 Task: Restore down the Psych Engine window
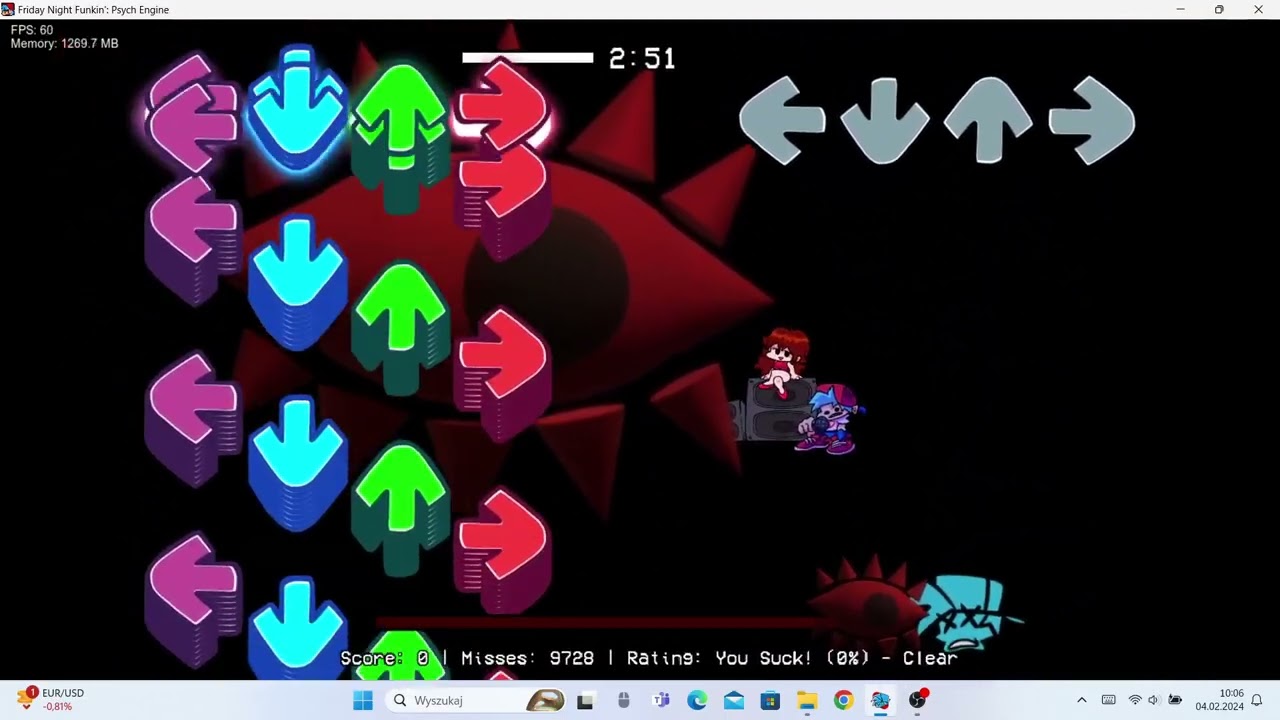[x=1219, y=9]
